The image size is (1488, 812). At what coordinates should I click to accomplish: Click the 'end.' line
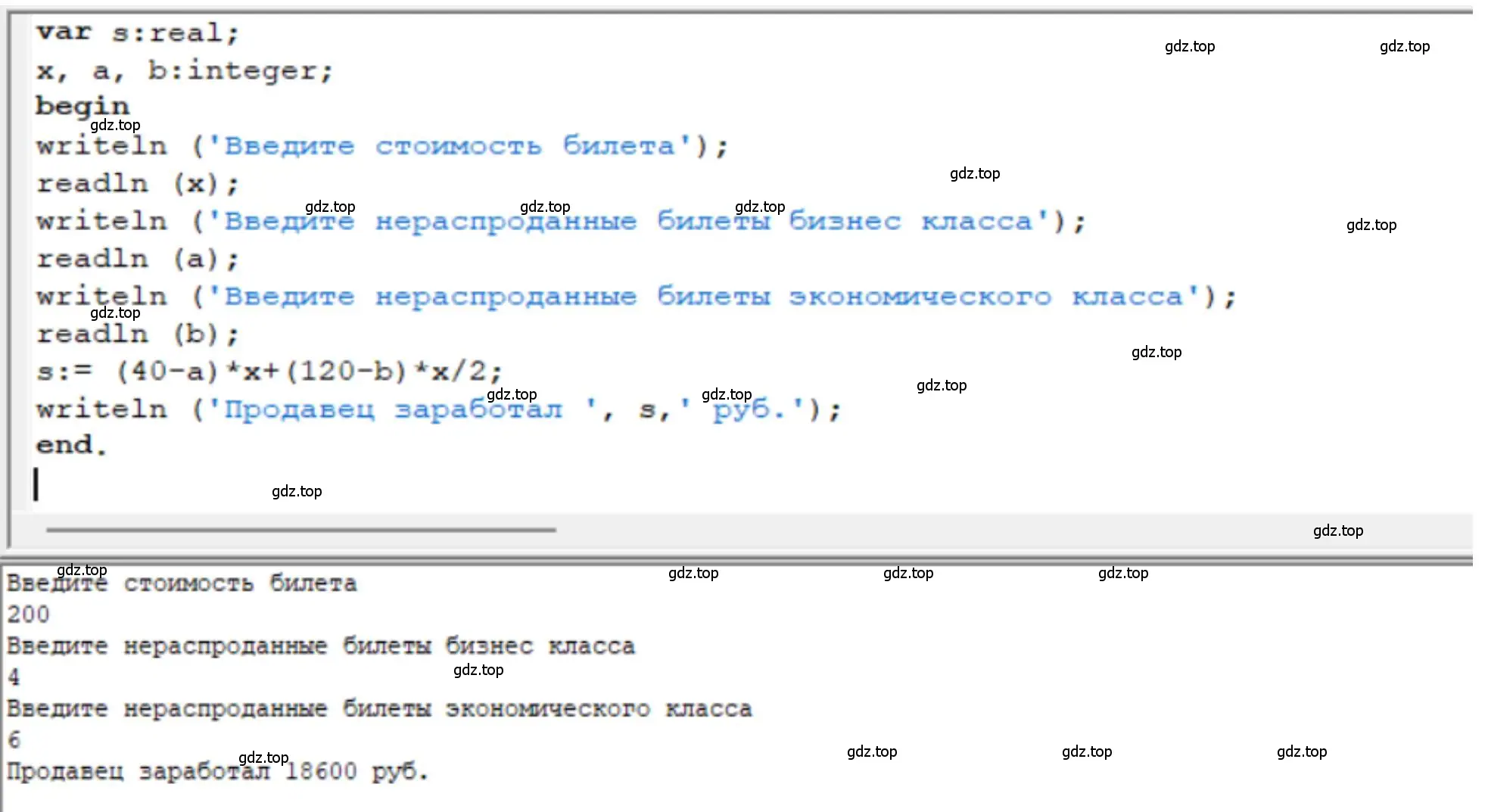pyautogui.click(x=71, y=445)
